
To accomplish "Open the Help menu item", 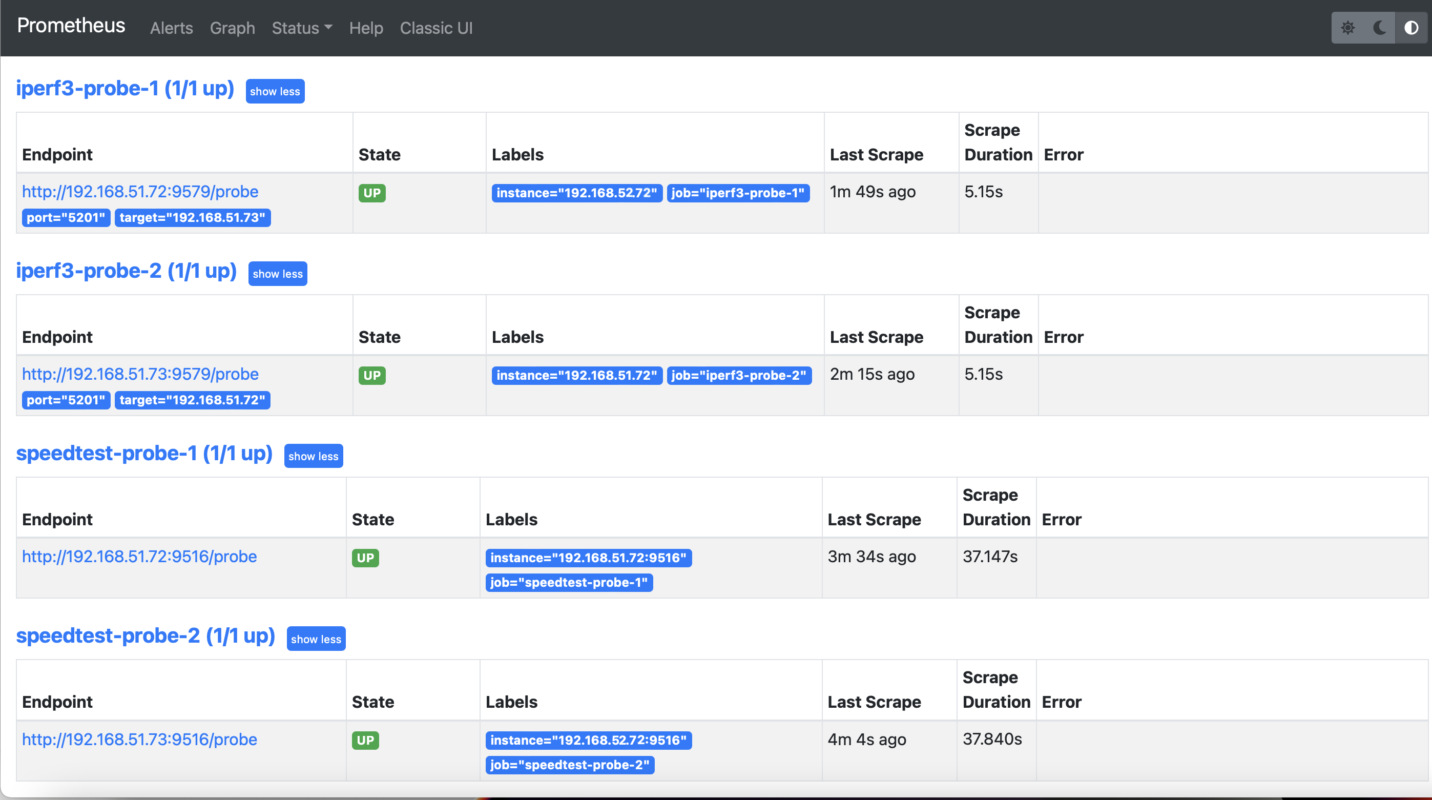I will [366, 28].
